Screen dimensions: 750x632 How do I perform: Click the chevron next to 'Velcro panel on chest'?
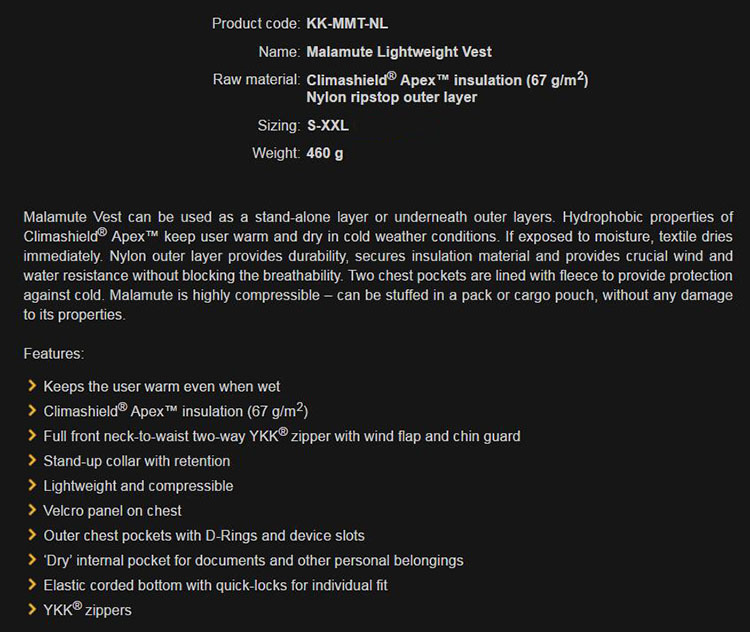pyautogui.click(x=32, y=510)
